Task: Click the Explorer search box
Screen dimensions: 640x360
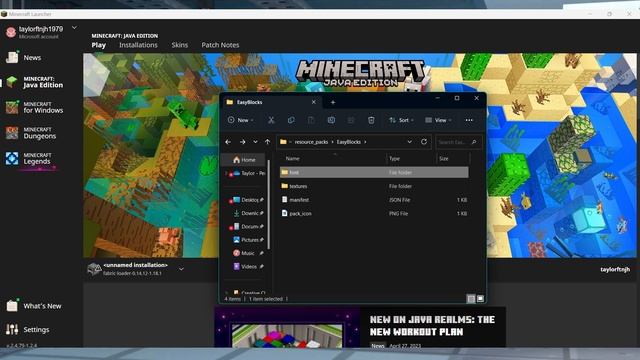Action: [x=458, y=142]
